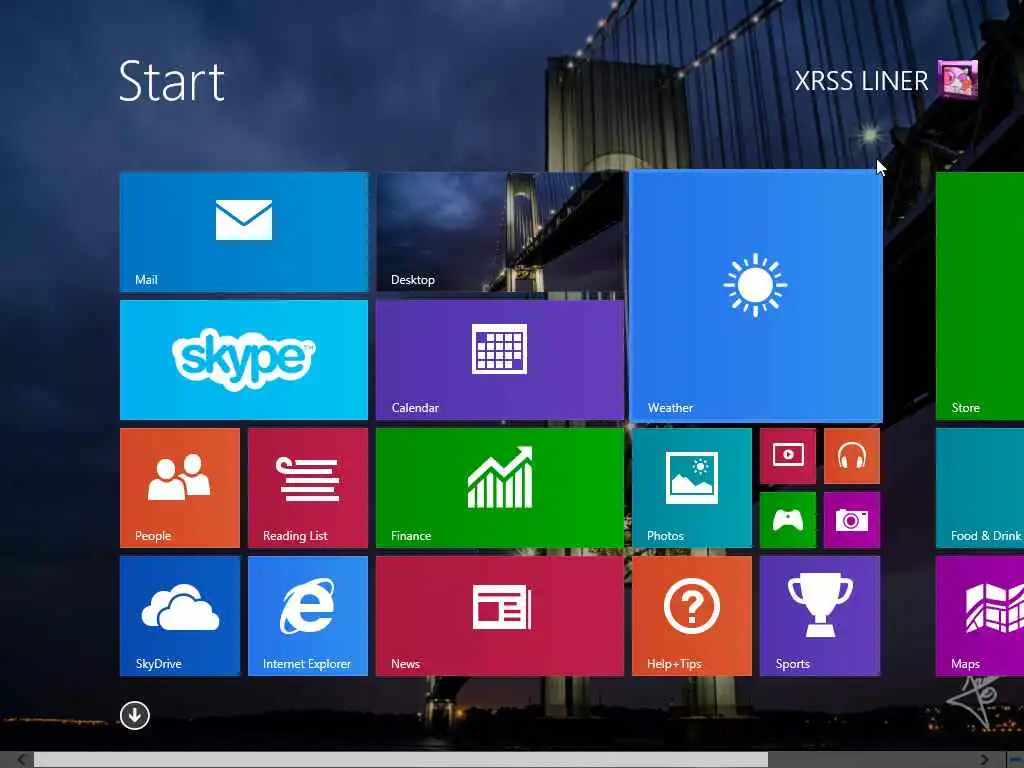
Task: Open the Sports tile
Action: coord(820,616)
